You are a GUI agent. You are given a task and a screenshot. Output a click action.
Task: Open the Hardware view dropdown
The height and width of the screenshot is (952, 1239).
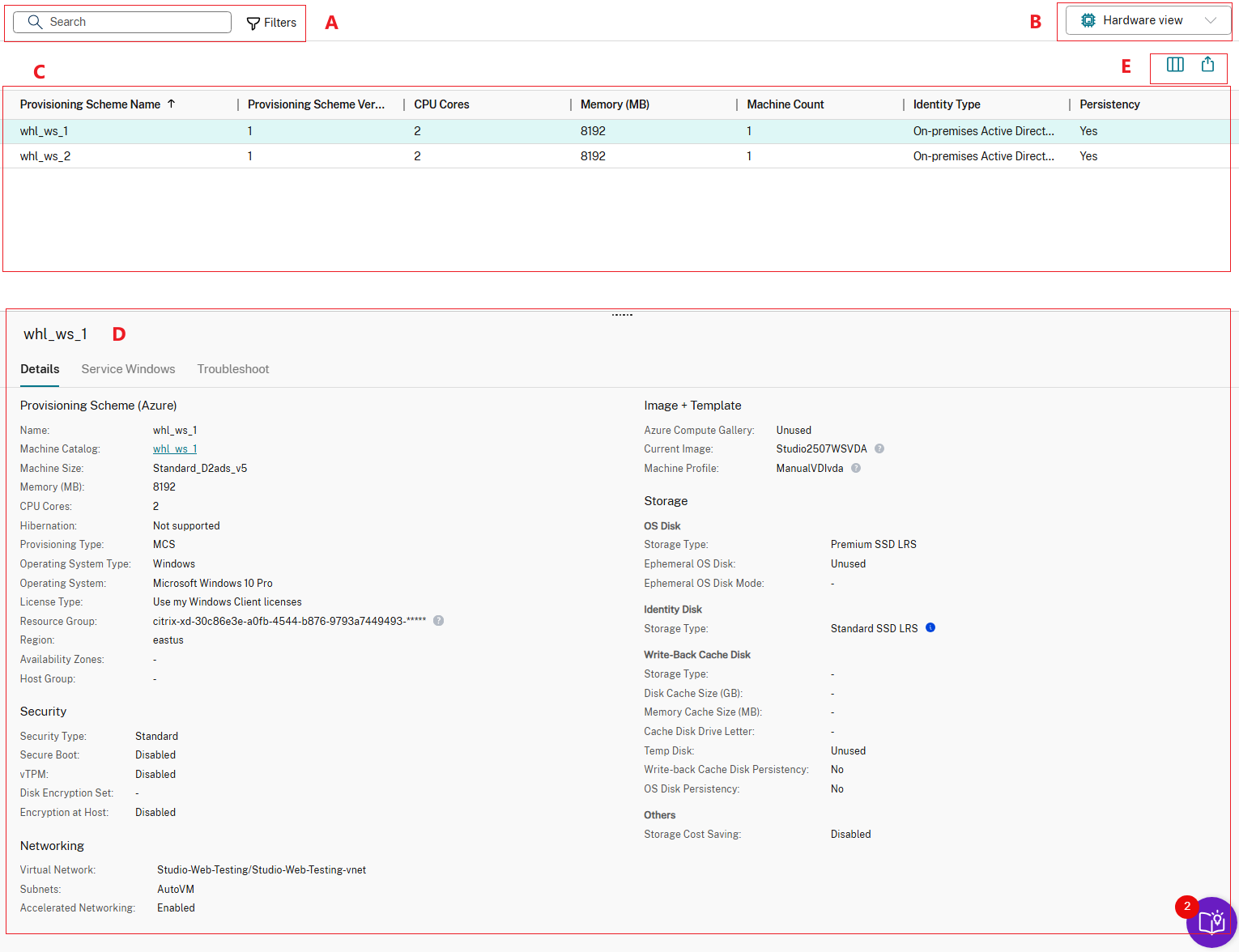1210,20
